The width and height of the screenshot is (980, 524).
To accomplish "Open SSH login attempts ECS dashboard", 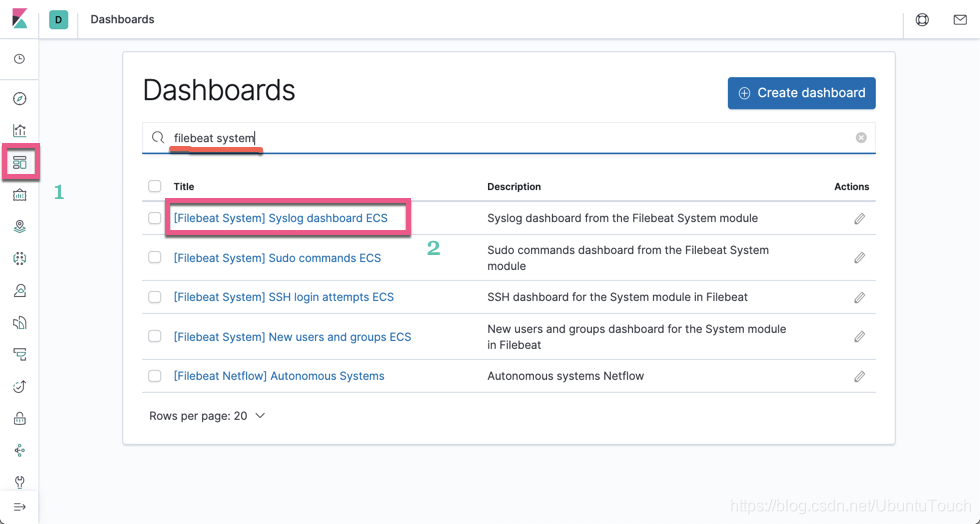I will click(x=283, y=297).
